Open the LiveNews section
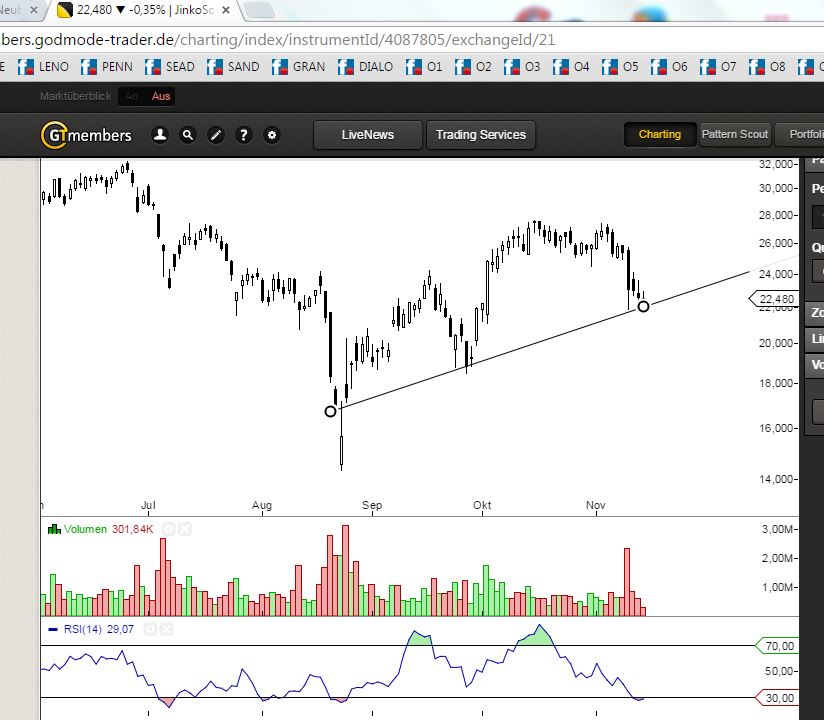 click(x=367, y=135)
